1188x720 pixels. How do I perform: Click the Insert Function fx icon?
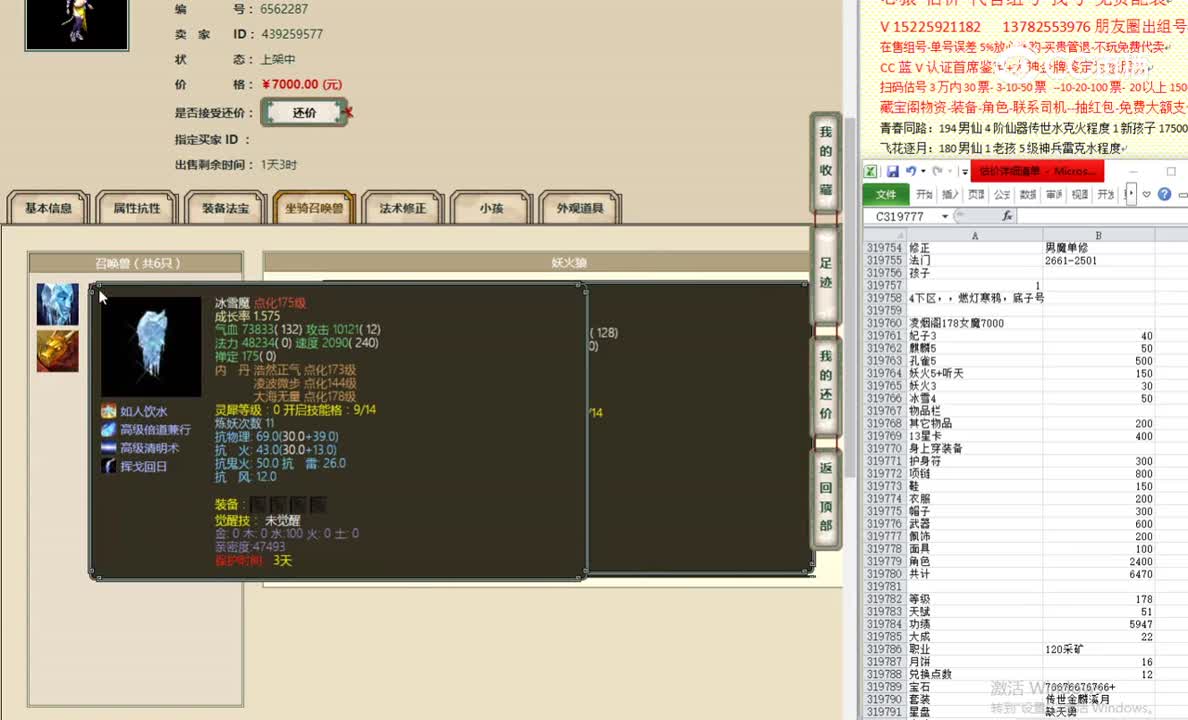tap(1008, 217)
